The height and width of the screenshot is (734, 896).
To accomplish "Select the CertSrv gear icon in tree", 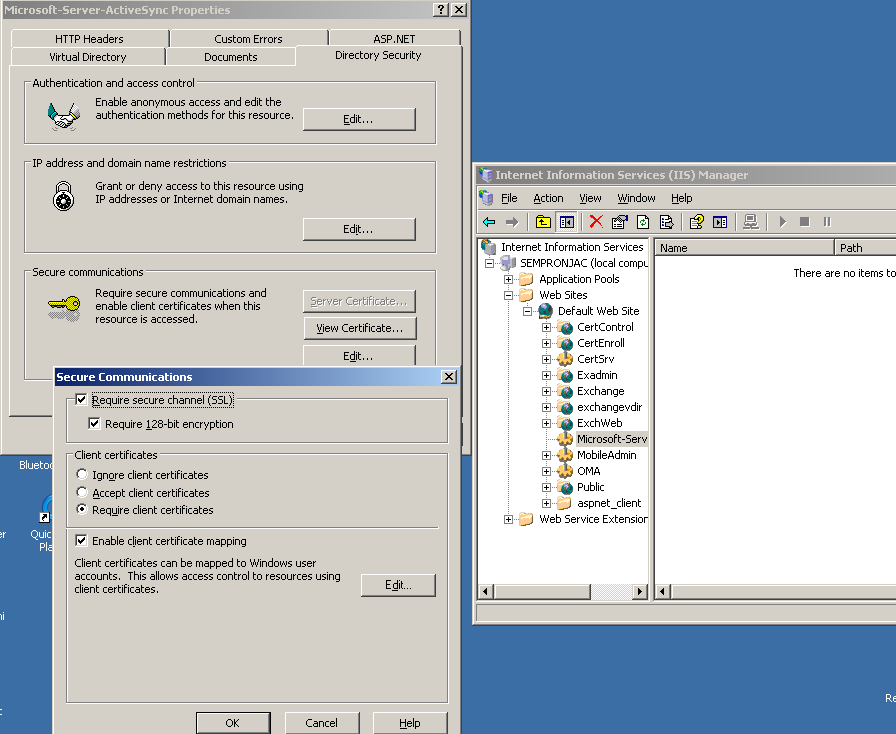I will [565, 359].
